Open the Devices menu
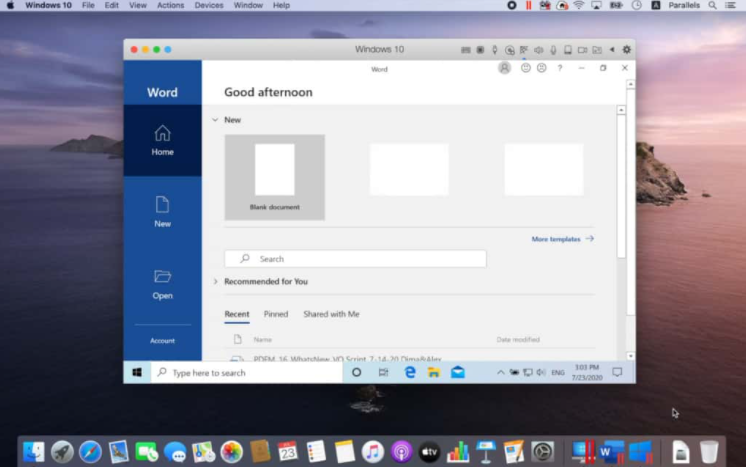The height and width of the screenshot is (467, 746). pyautogui.click(x=209, y=5)
